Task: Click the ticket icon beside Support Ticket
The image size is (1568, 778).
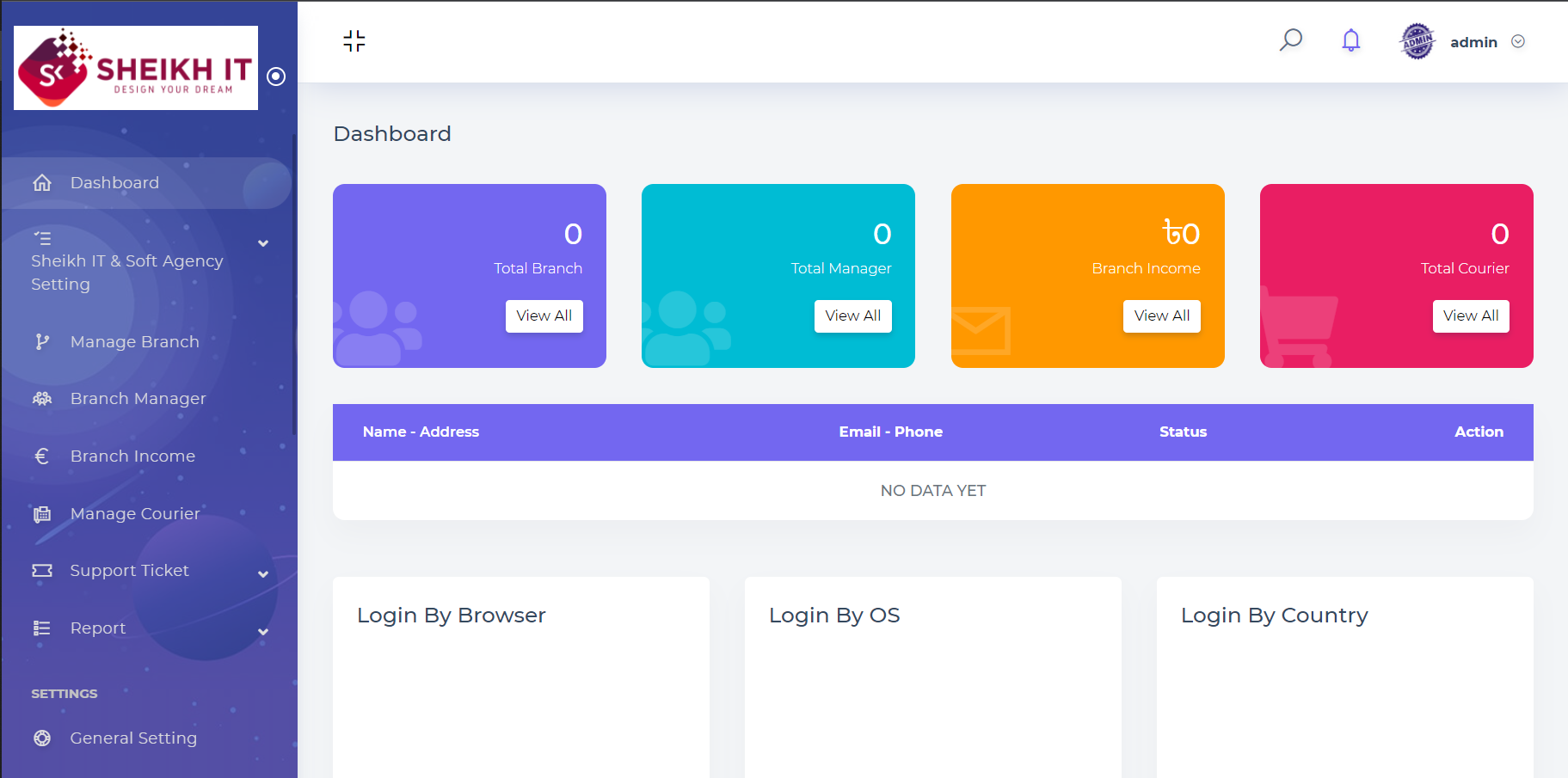Action: click(x=42, y=571)
